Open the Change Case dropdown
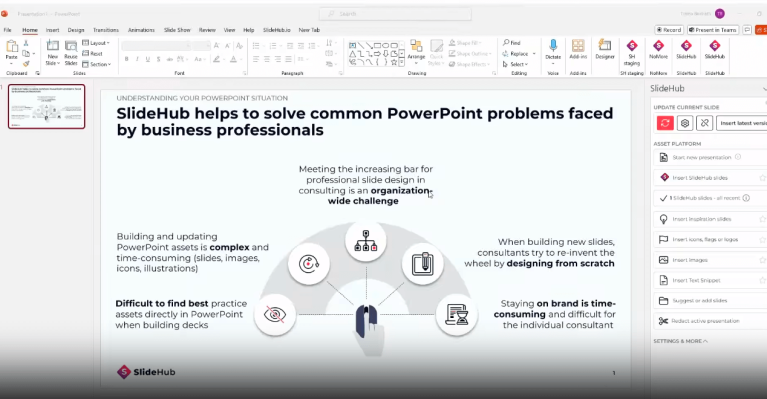The image size is (767, 399). click(199, 59)
